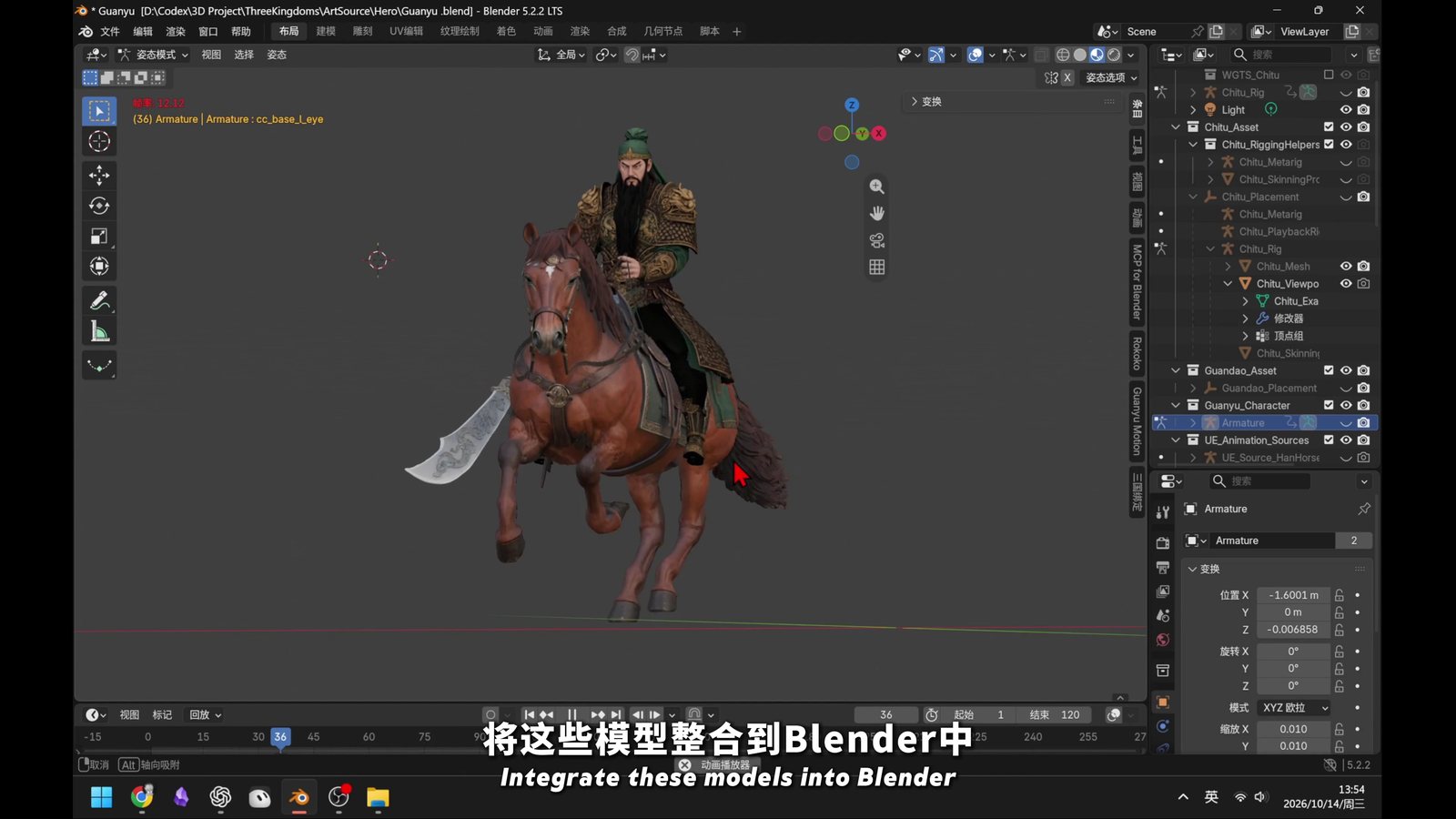Viewport: 1456px width, 819px height.
Task: Select the Measure tool
Action: click(x=99, y=331)
